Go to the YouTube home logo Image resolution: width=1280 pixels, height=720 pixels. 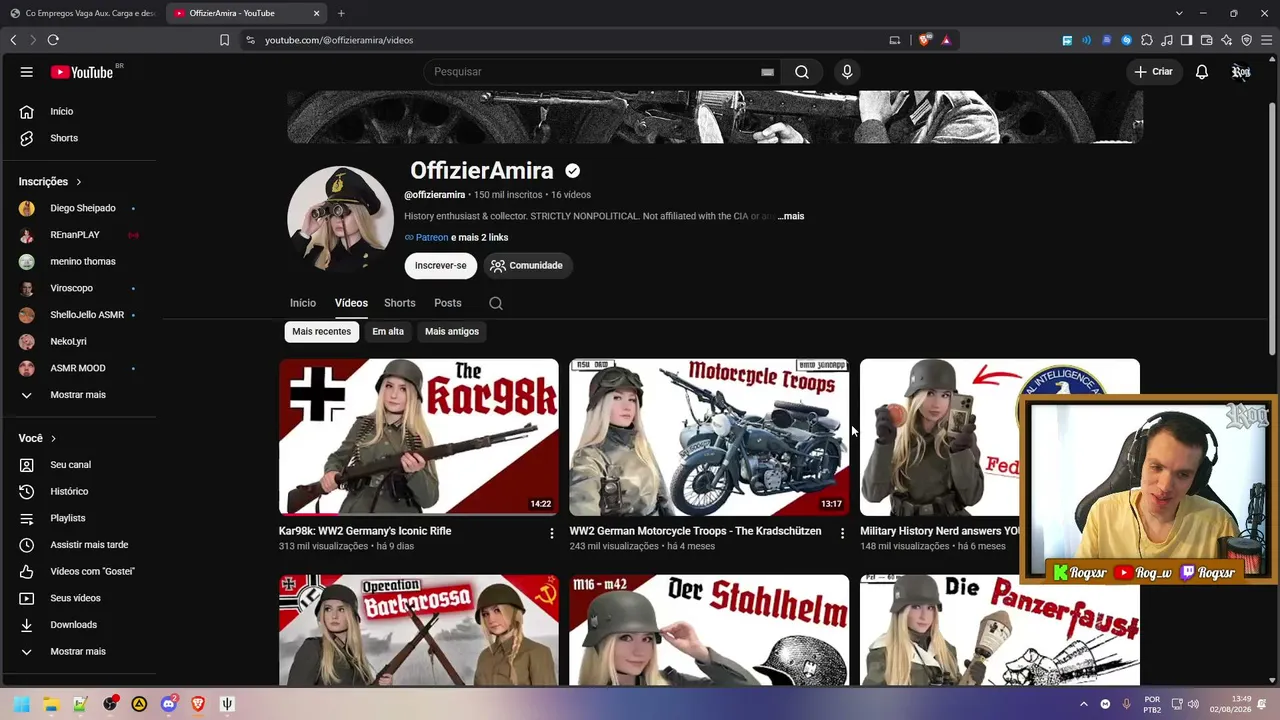point(82,72)
